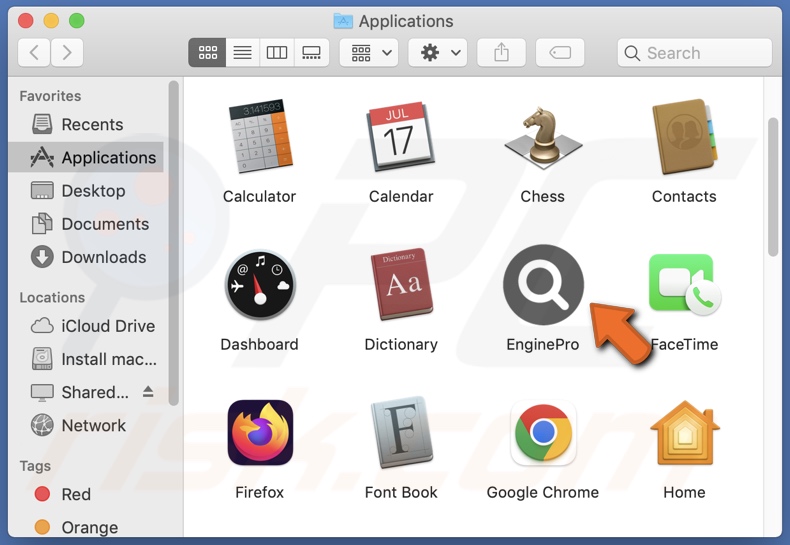Switch to list view
Viewport: 790px width, 545px height.
(242, 52)
